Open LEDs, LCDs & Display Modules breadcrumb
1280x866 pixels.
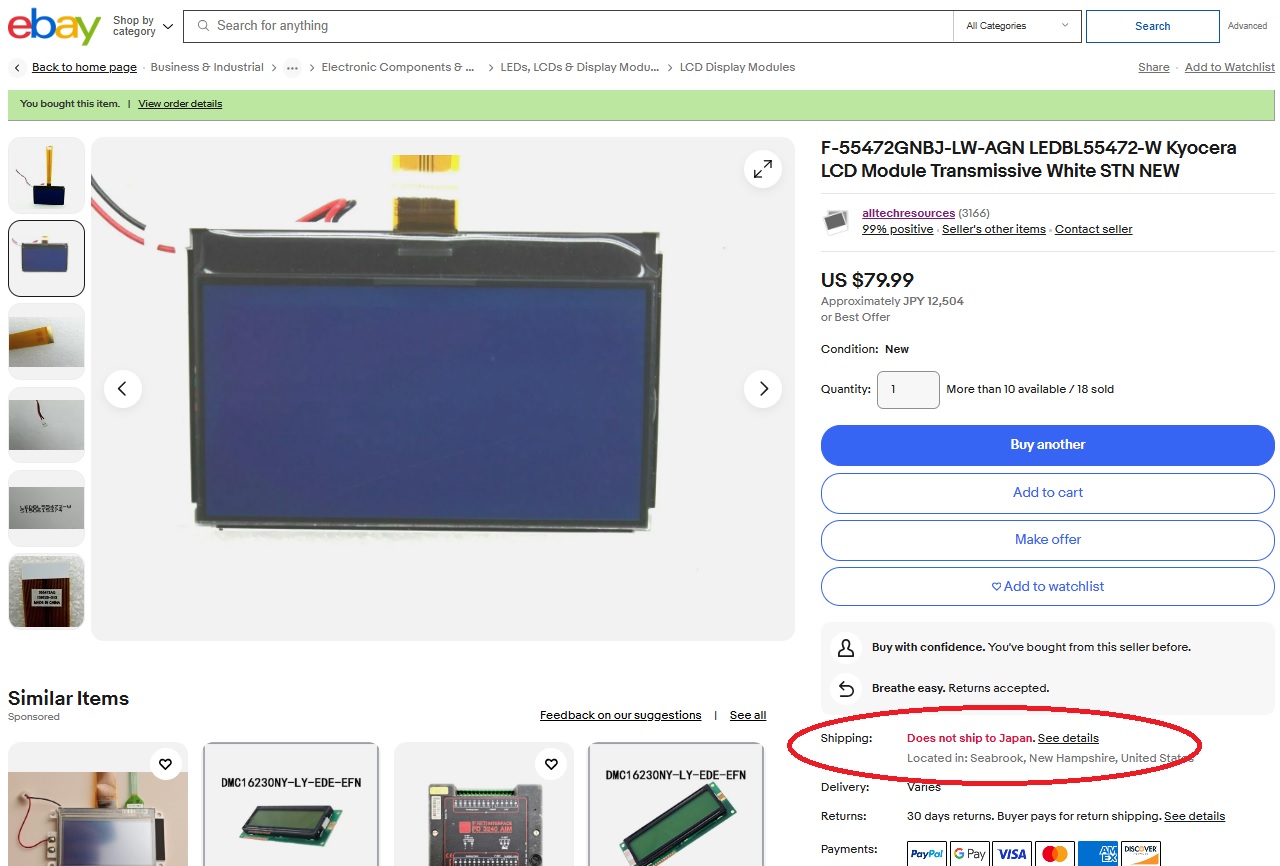coord(580,67)
